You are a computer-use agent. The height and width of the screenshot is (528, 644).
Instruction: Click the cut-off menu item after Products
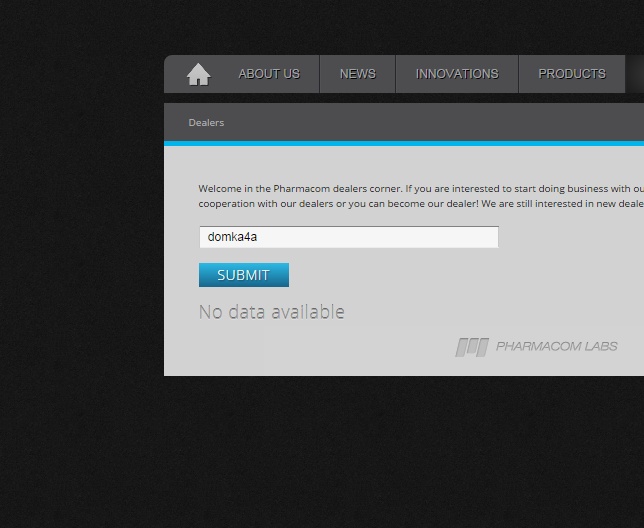coord(636,74)
